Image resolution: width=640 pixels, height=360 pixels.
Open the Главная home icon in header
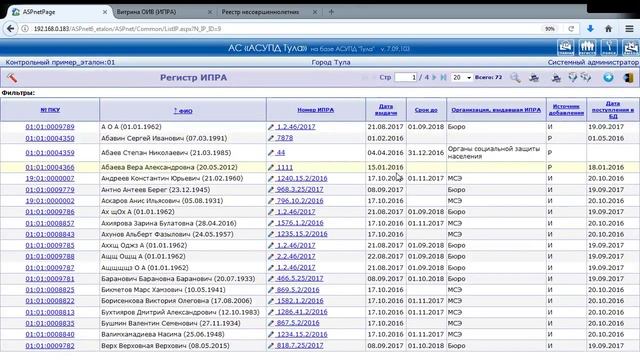coord(566,48)
